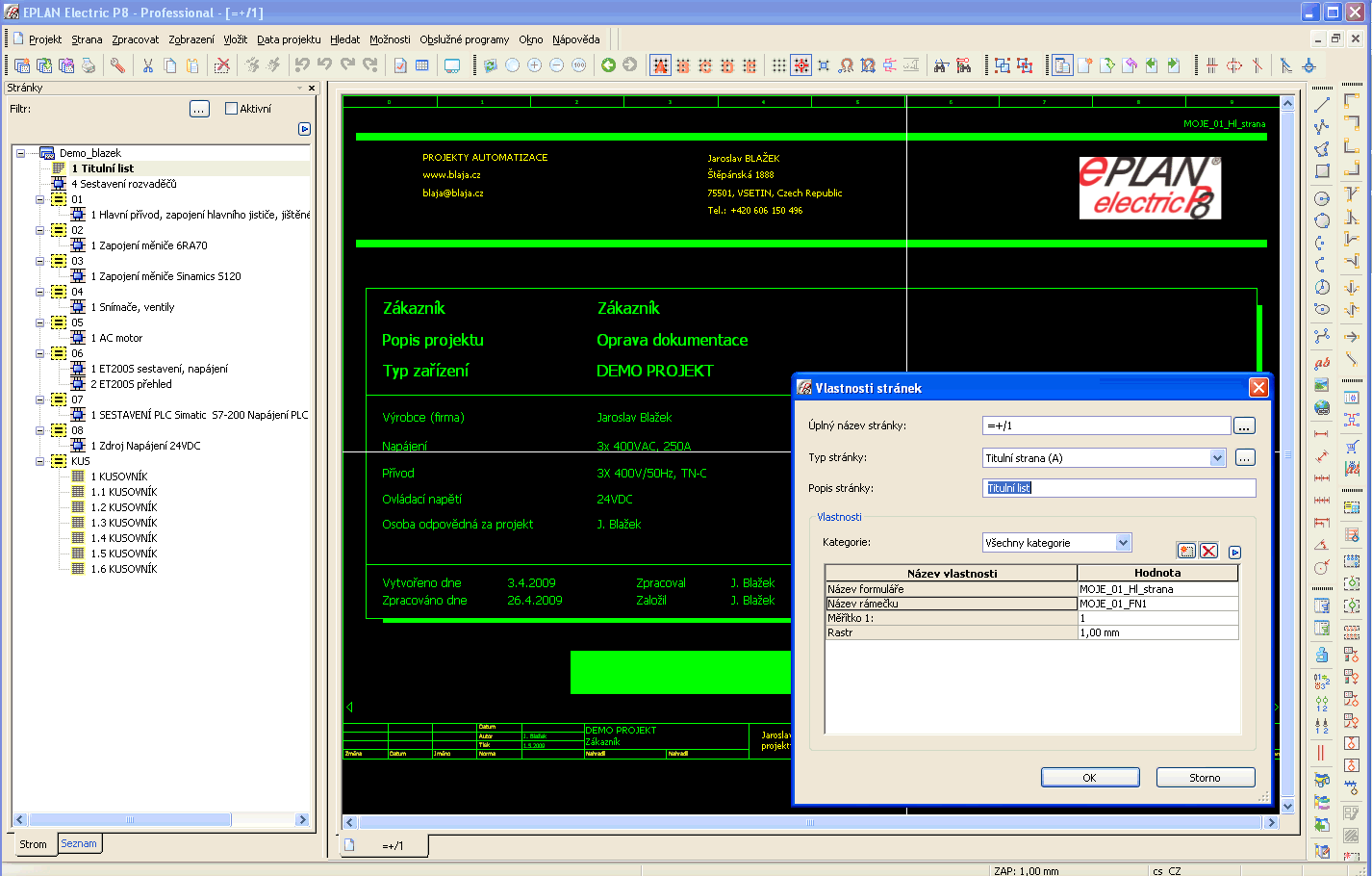
Task: Click the delete property red X icon
Action: [1209, 551]
